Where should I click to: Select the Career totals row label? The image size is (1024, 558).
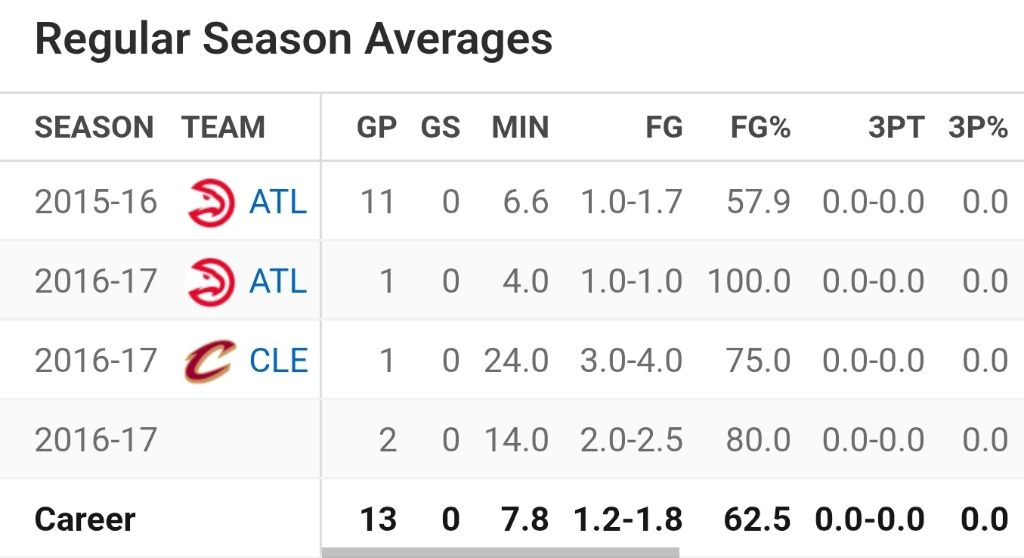(x=85, y=520)
